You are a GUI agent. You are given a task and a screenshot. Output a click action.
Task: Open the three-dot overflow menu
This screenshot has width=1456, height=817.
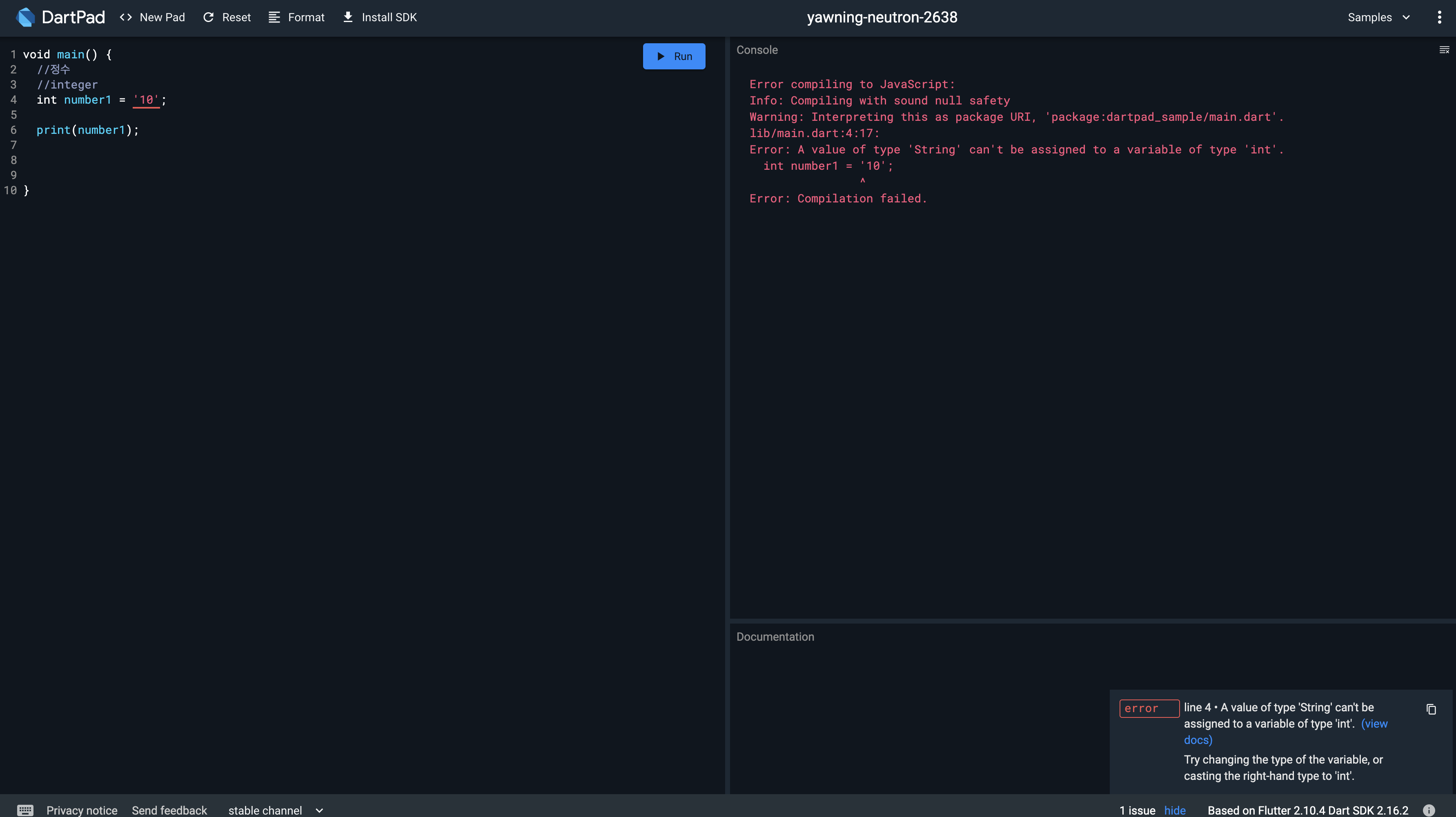pos(1439,17)
